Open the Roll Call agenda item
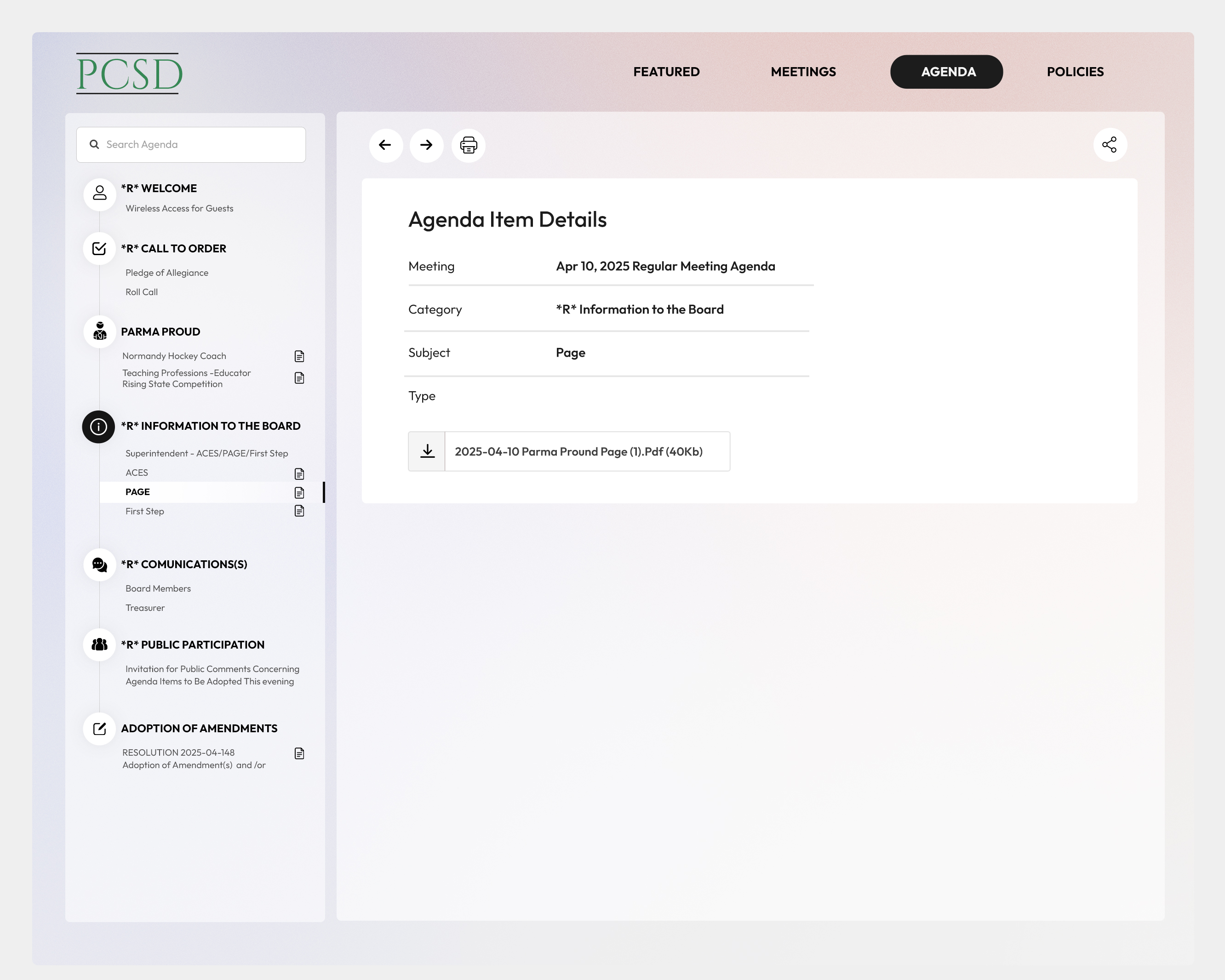Viewport: 1225px width, 980px height. [142, 292]
